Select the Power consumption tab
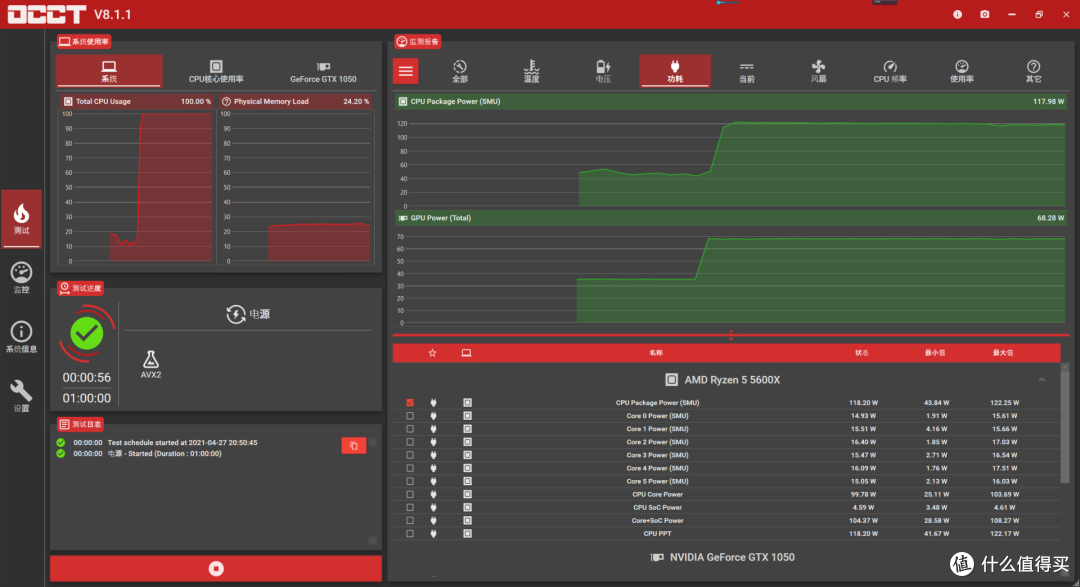Screen dimensions: 1080x587 click(x=675, y=71)
